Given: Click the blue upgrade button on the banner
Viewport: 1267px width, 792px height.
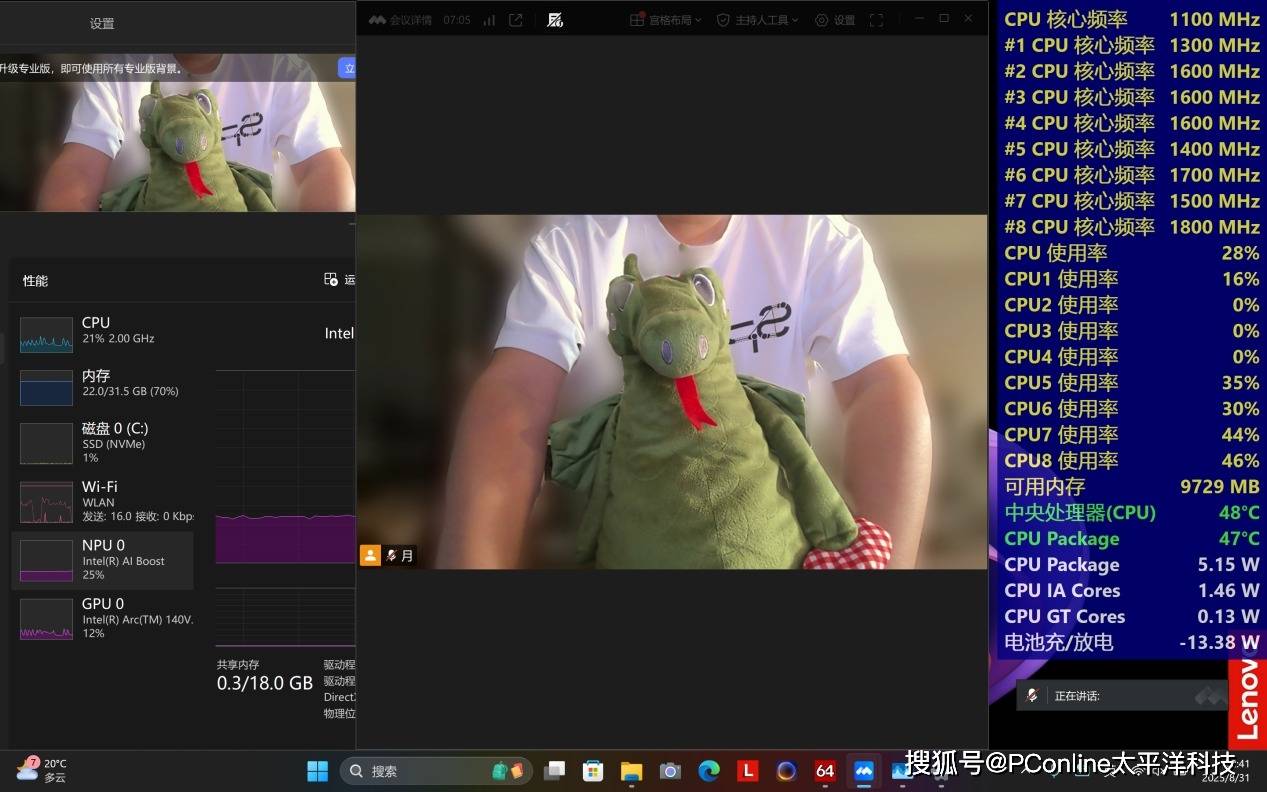Looking at the screenshot, I should (347, 68).
